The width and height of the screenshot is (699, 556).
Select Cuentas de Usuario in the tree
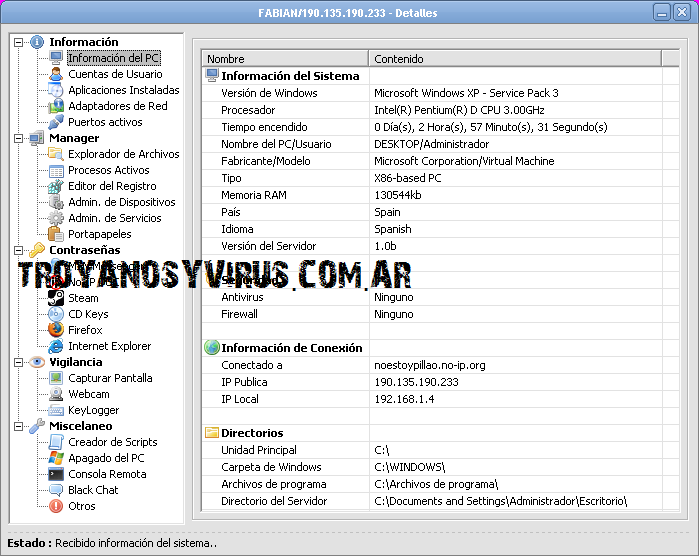[x=115, y=74]
